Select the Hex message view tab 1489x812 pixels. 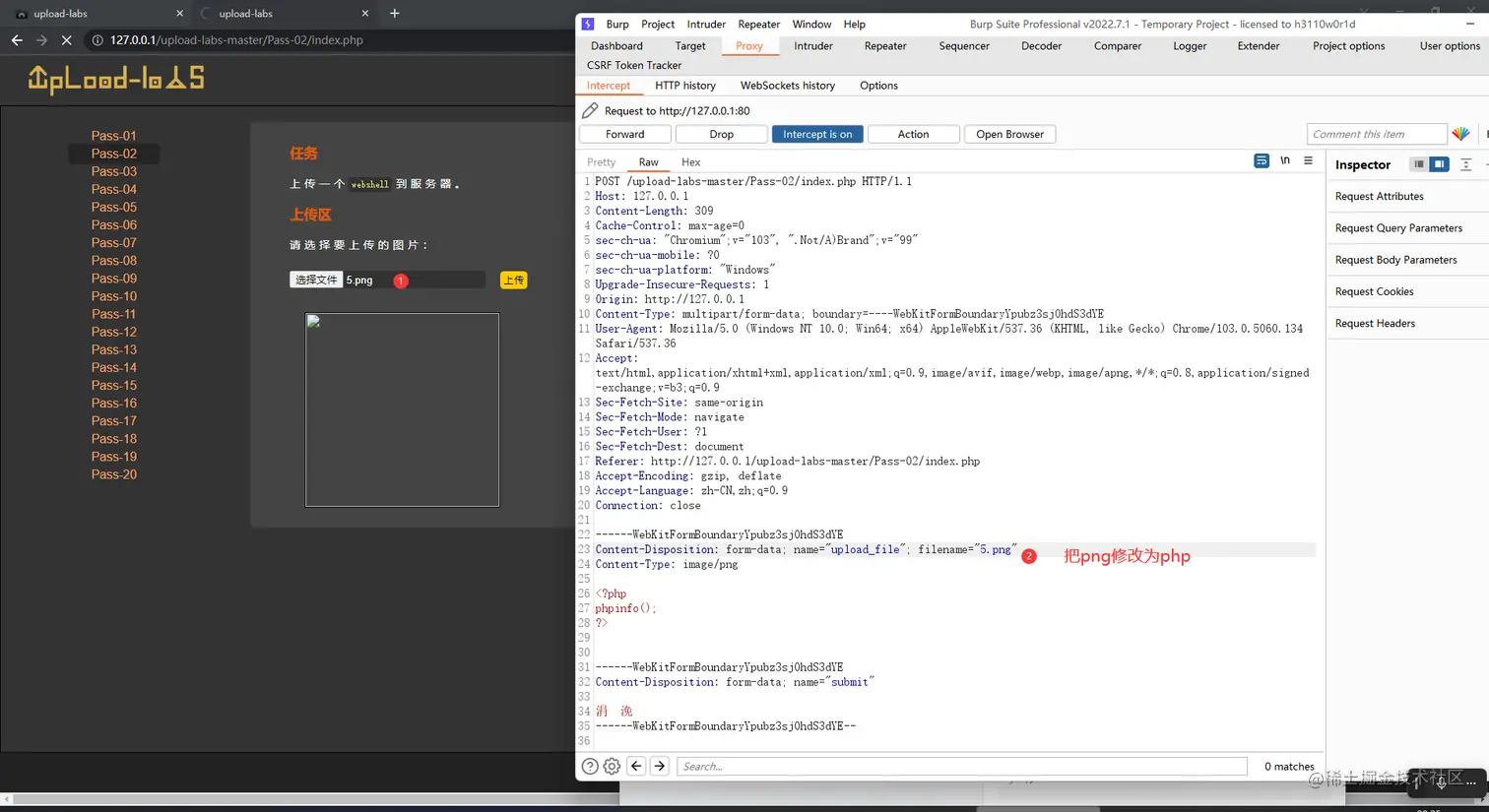(x=691, y=162)
